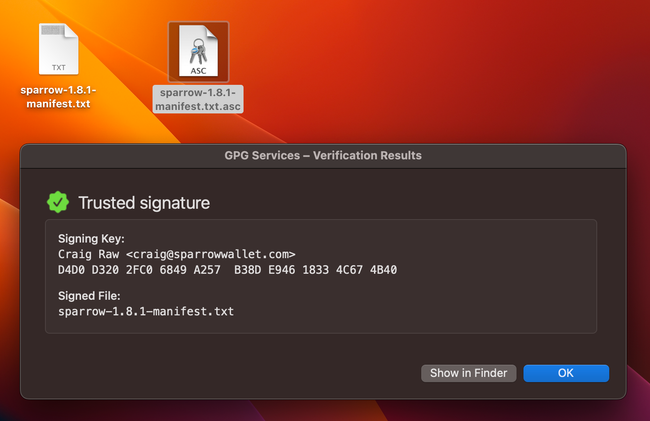Click the green trusted checkmark badge
650x421 pixels.
pyautogui.click(x=58, y=202)
